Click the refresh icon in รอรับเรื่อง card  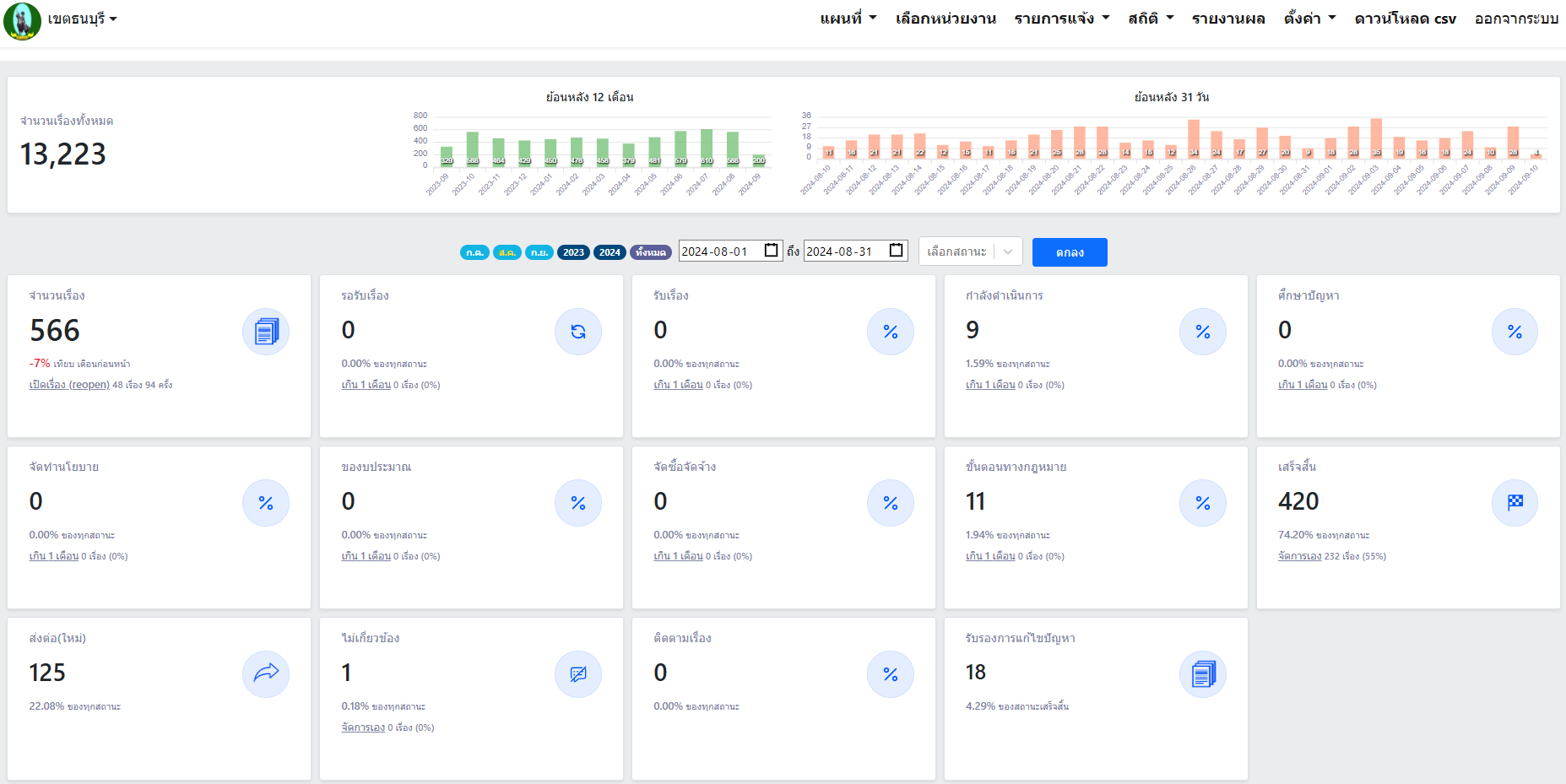tap(578, 332)
